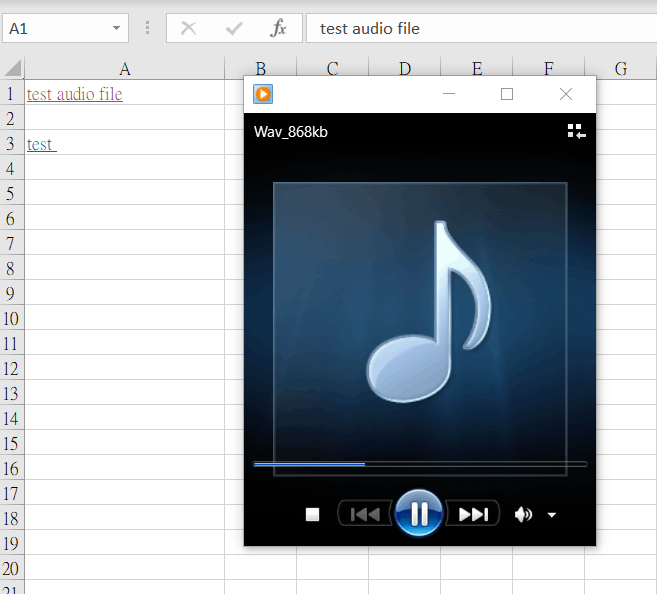The image size is (657, 594).
Task: Select cell G3
Action: pyautogui.click(x=626, y=142)
